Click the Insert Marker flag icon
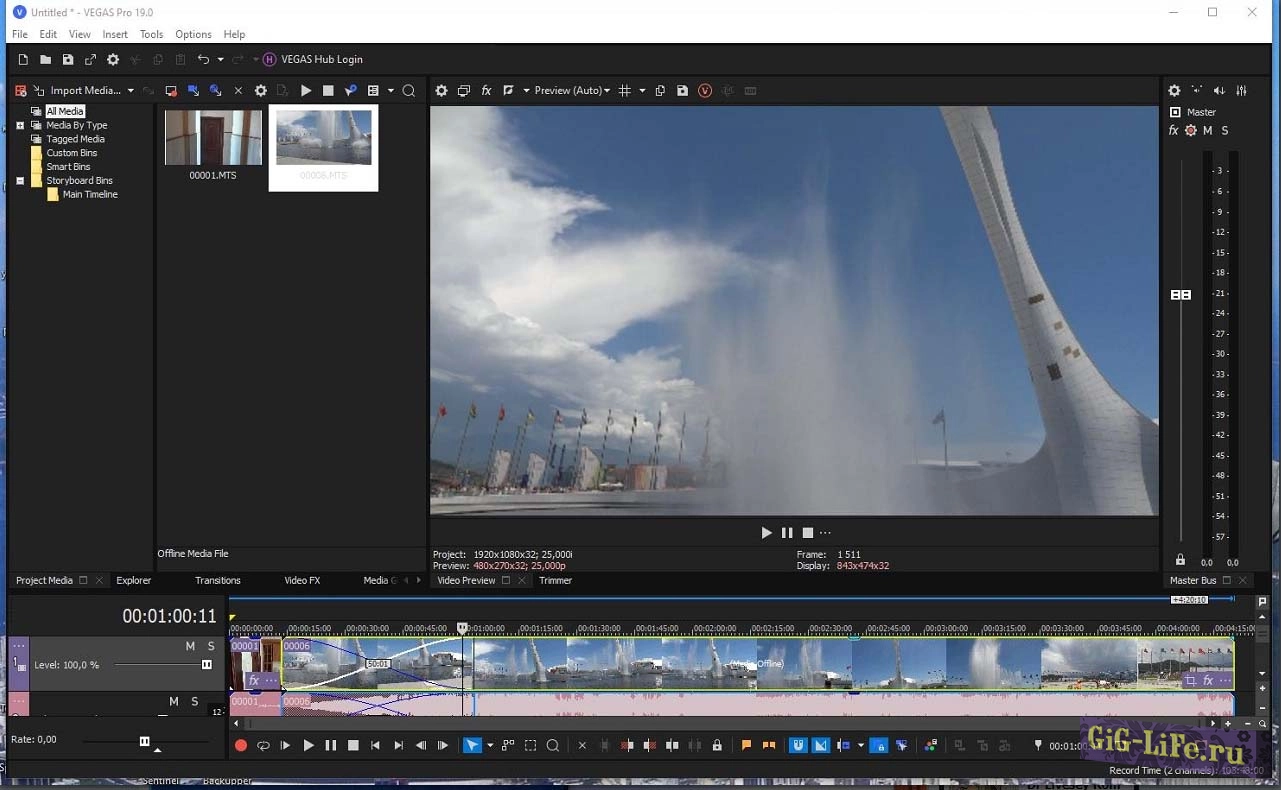 pyautogui.click(x=746, y=745)
